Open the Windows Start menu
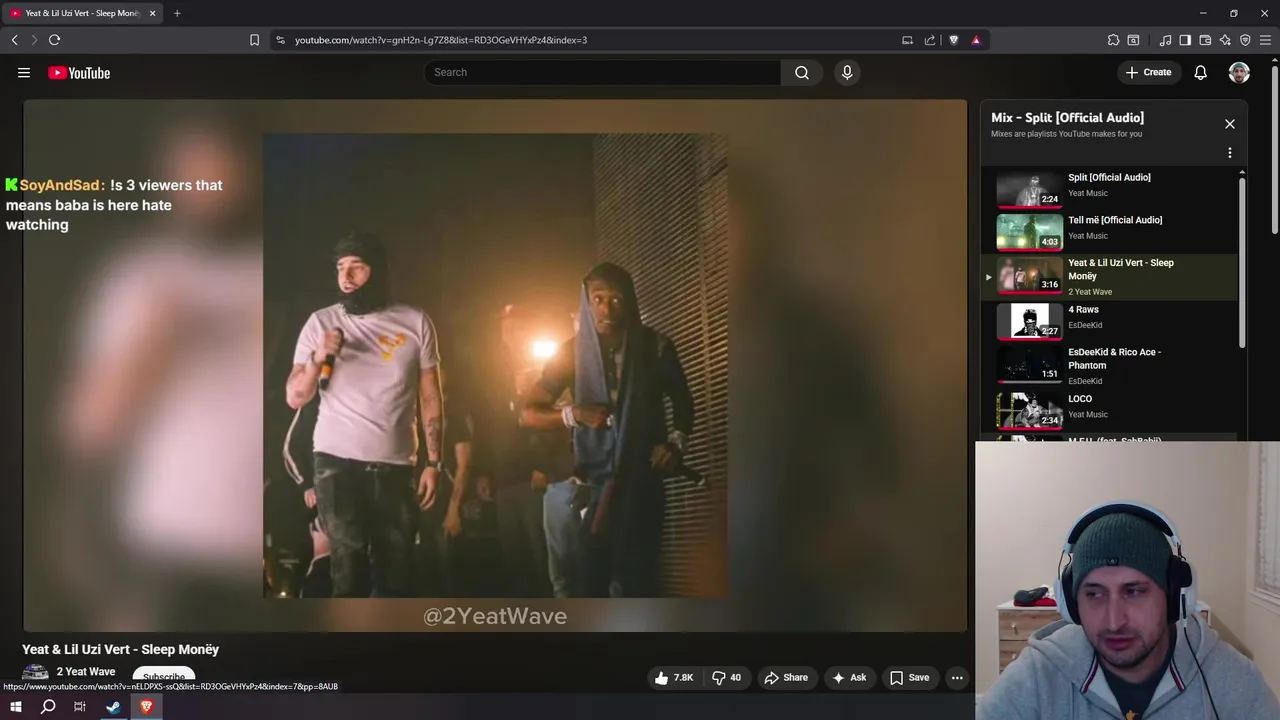 (15, 707)
